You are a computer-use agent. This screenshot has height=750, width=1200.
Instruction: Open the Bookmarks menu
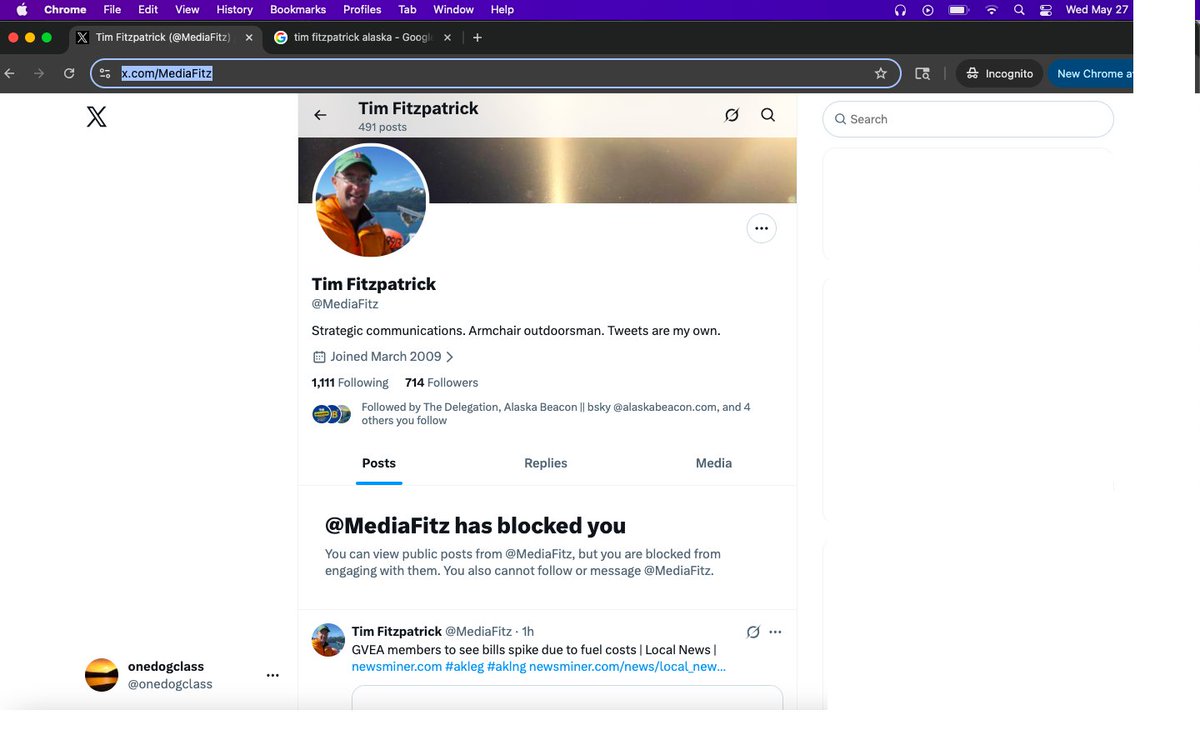point(298,9)
